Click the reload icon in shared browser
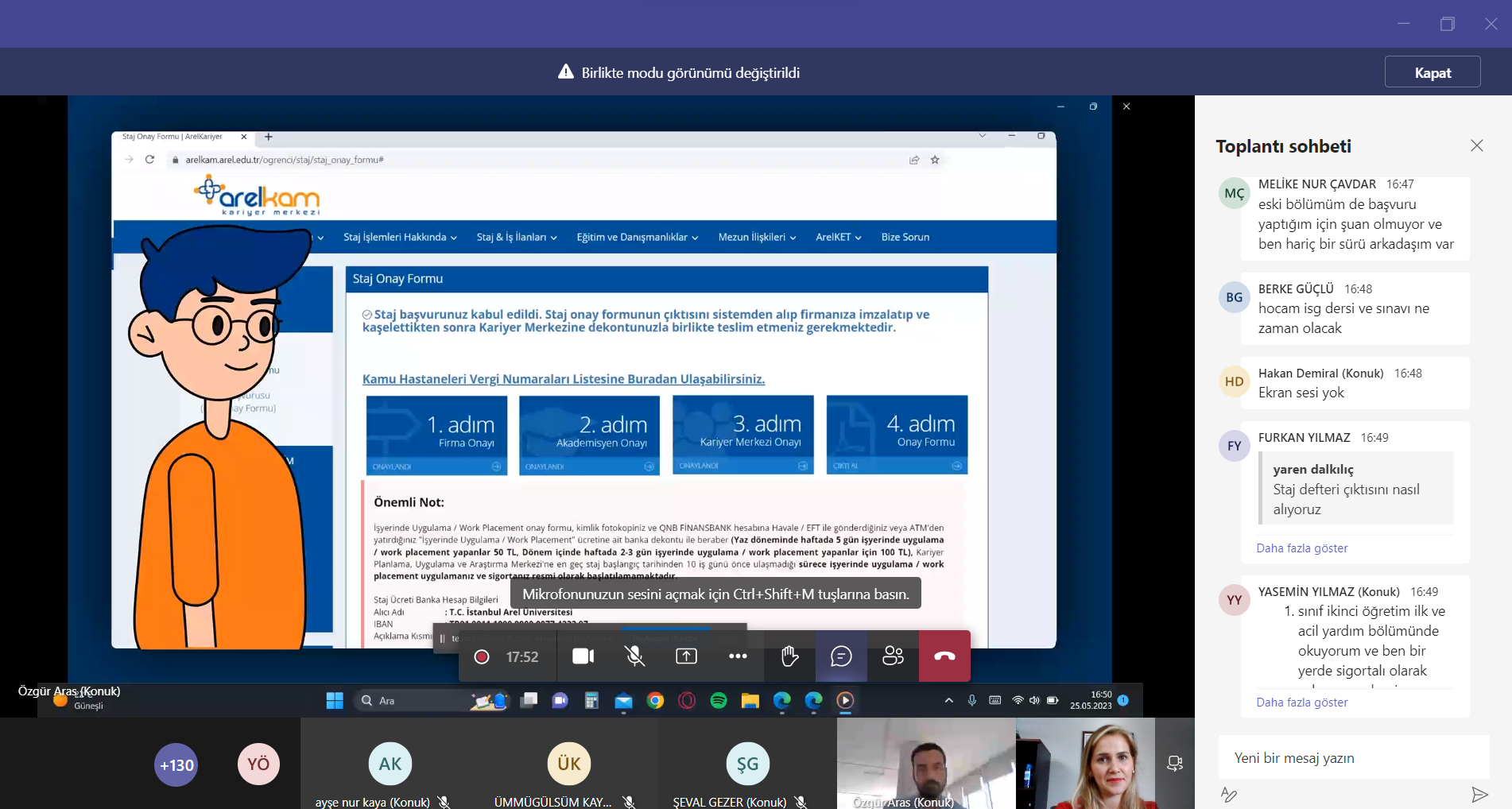 [149, 160]
